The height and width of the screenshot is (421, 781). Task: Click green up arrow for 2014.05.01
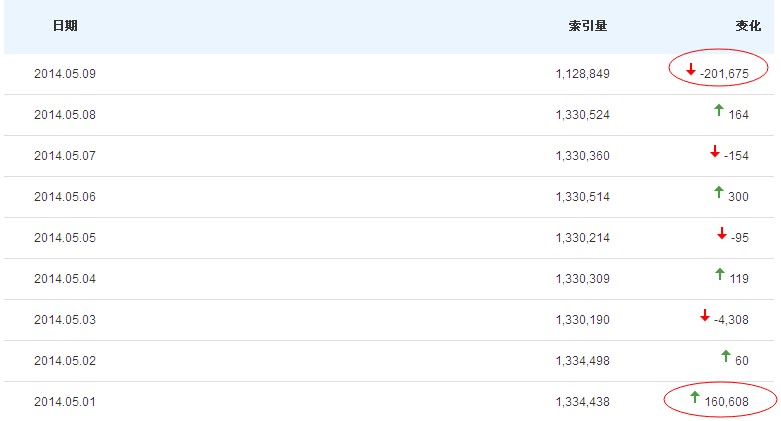tap(695, 398)
